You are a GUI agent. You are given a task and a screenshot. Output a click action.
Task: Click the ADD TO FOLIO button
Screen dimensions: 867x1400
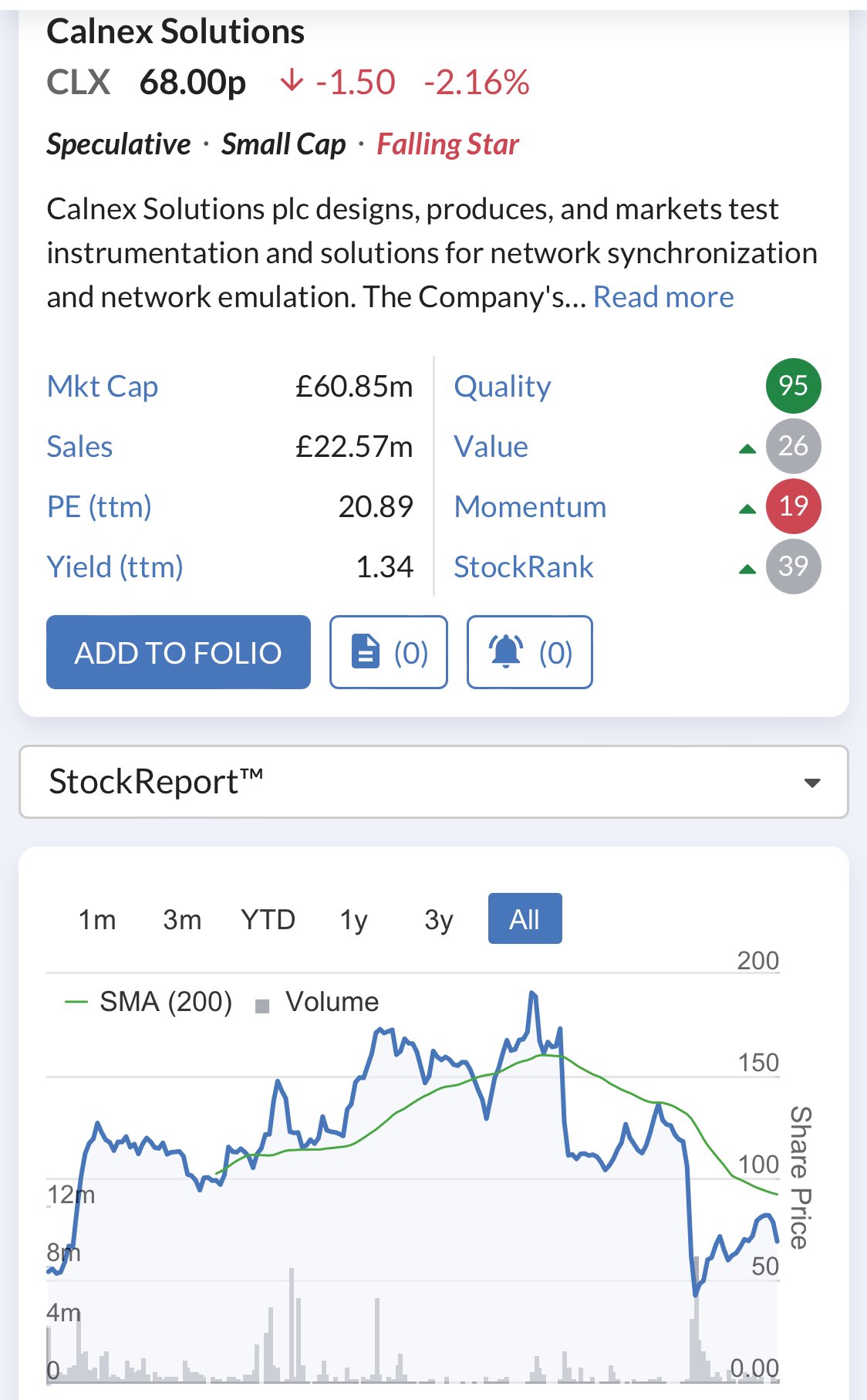click(x=178, y=652)
